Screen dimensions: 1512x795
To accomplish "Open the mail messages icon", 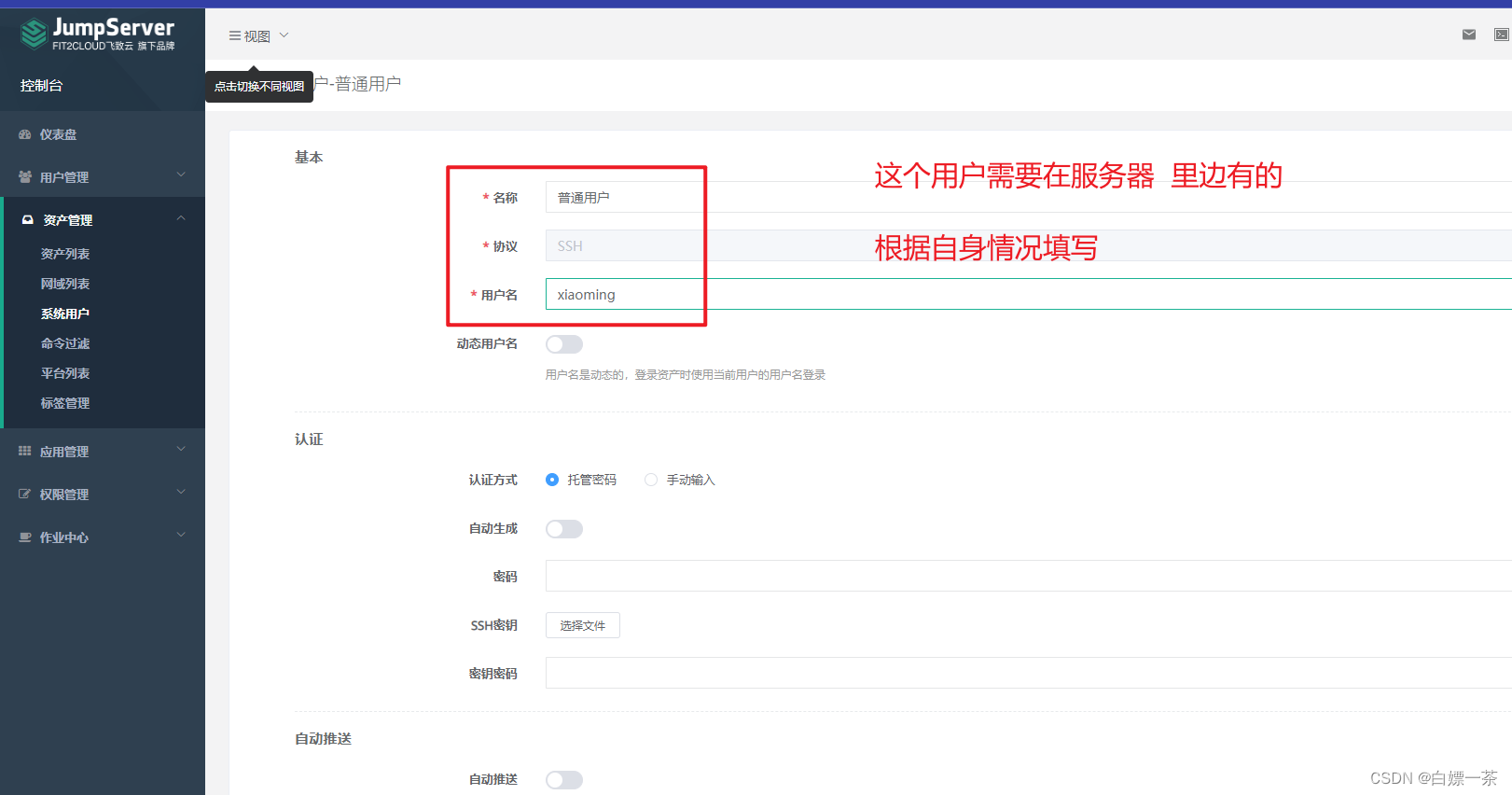I will pyautogui.click(x=1469, y=35).
